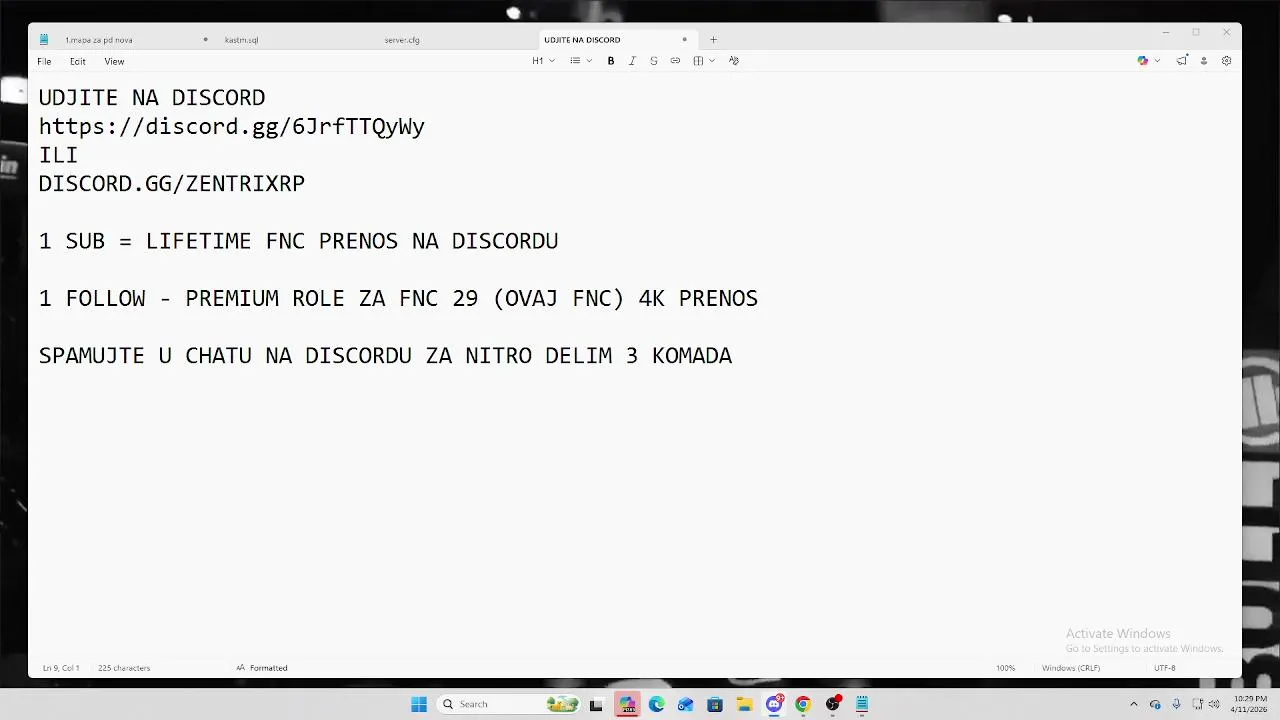The width and height of the screenshot is (1280, 720).
Task: Click UTF-8 encoding indicator
Action: pyautogui.click(x=1165, y=668)
